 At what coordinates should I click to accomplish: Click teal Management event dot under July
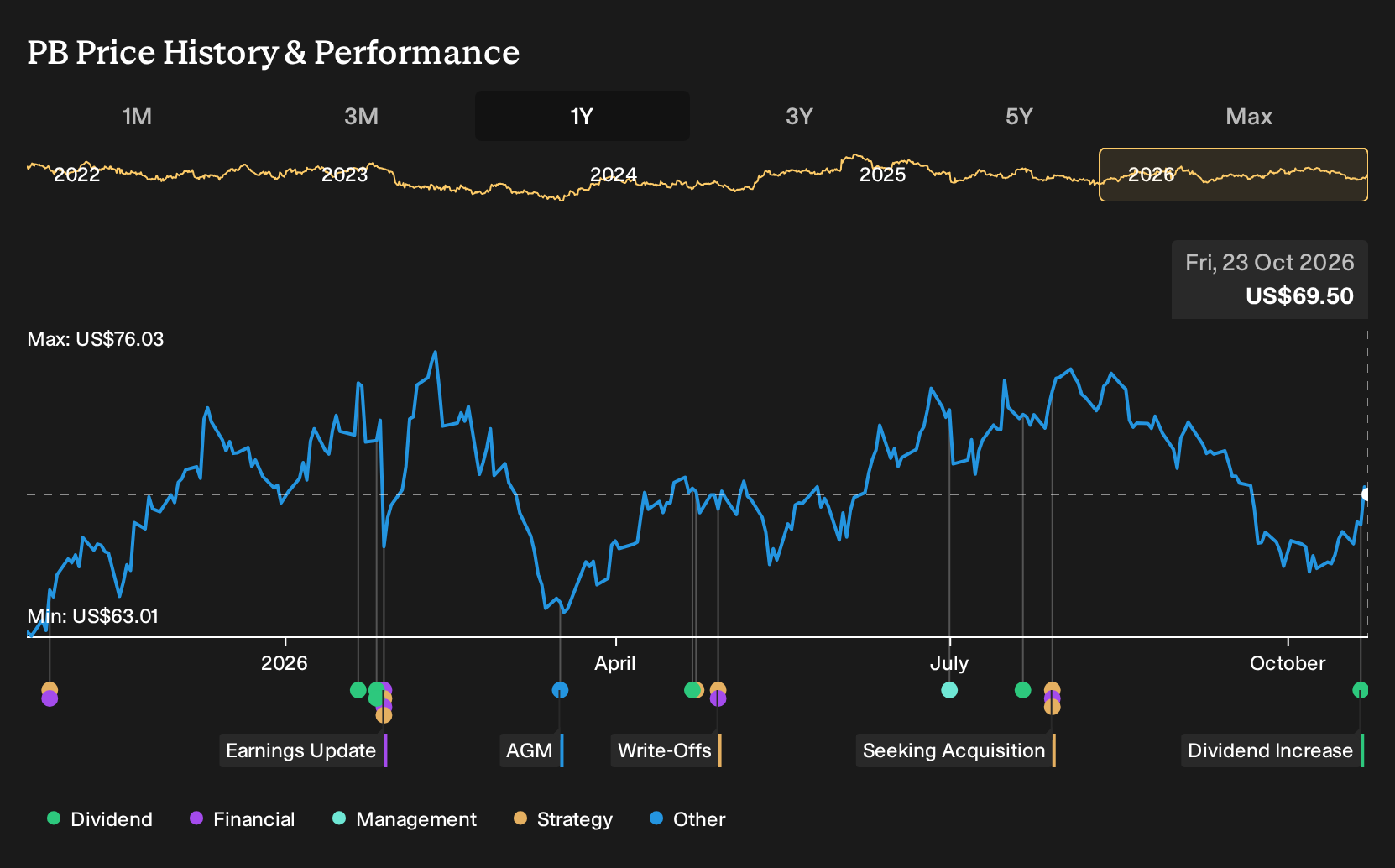[949, 690]
